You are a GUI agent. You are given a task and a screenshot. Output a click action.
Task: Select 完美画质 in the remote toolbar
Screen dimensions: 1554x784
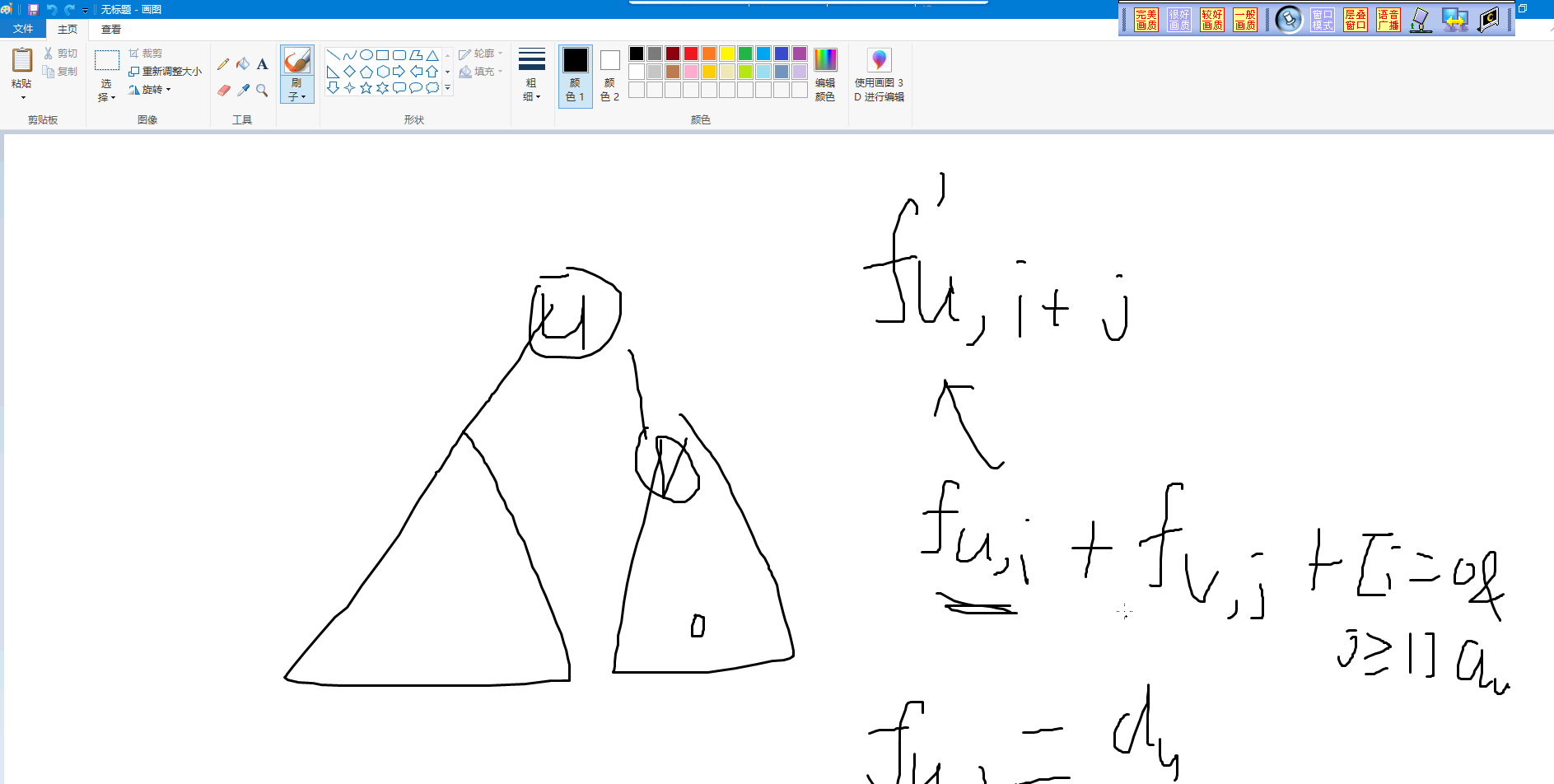pyautogui.click(x=1146, y=20)
